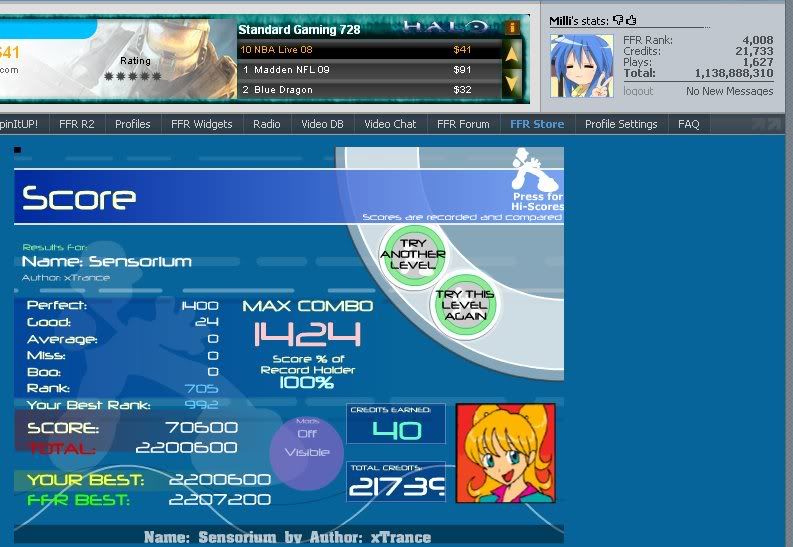The height and width of the screenshot is (547, 793).
Task: Go to the FFR Forum tab
Action: click(x=463, y=124)
